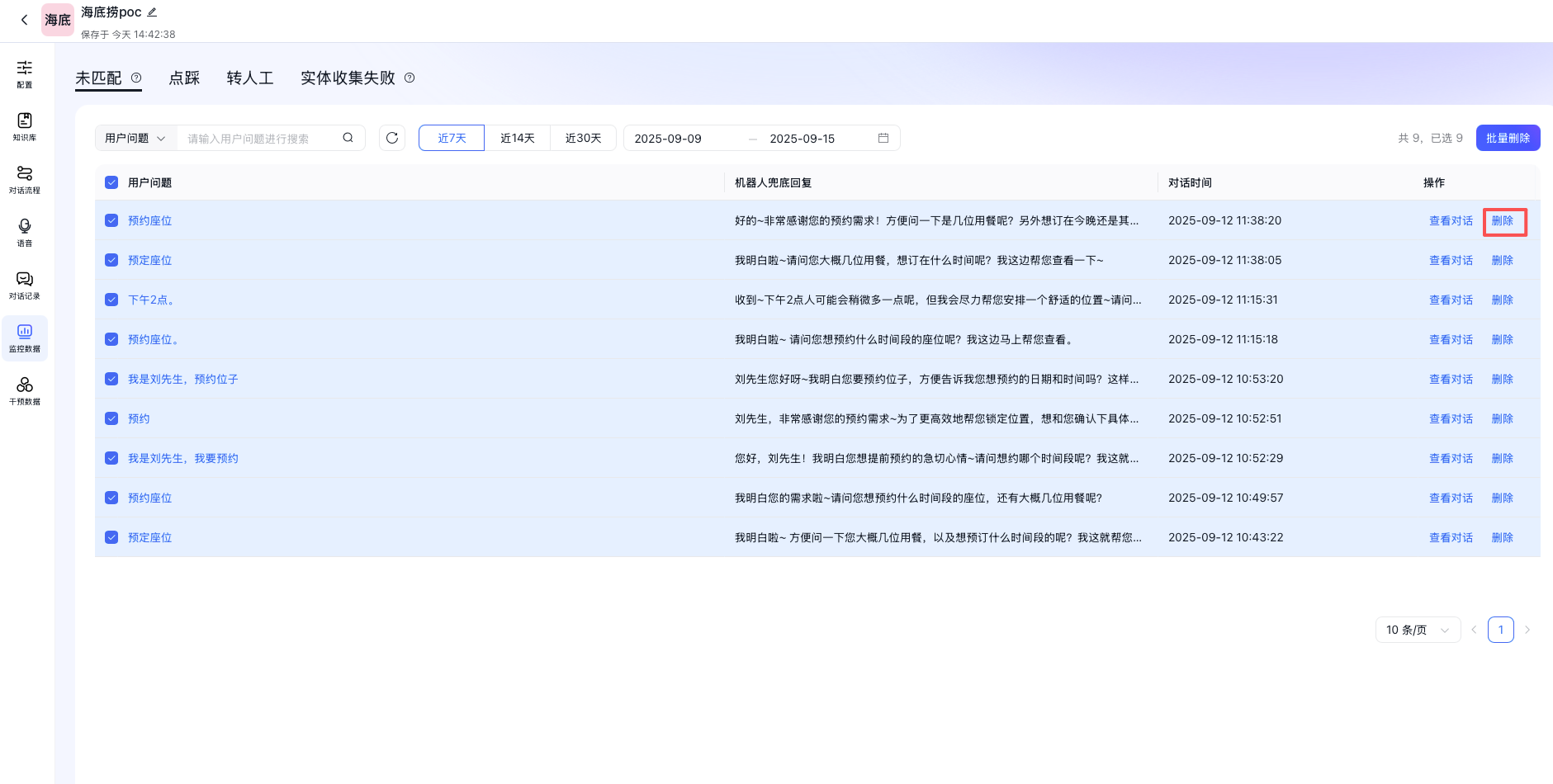1553x784 pixels.
Task: Open the 10 条/页 page size dropdown
Action: click(x=1418, y=629)
